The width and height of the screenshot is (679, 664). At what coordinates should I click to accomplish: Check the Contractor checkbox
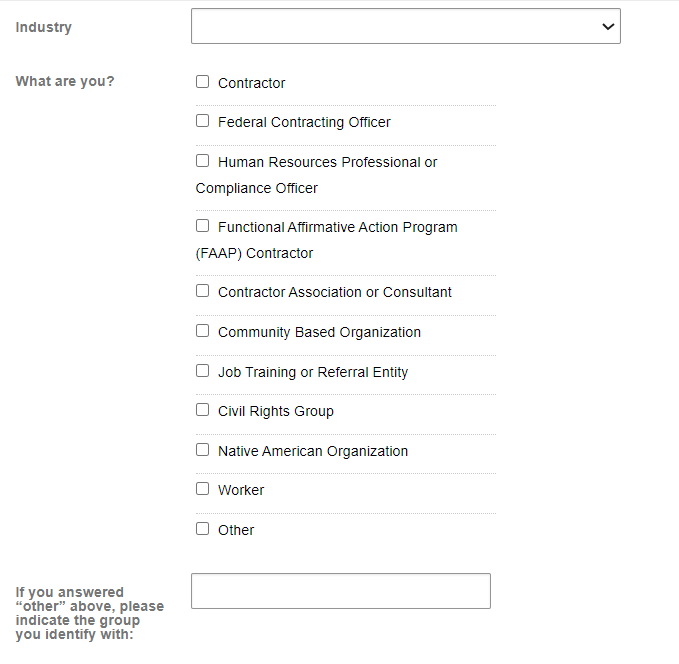click(x=203, y=82)
